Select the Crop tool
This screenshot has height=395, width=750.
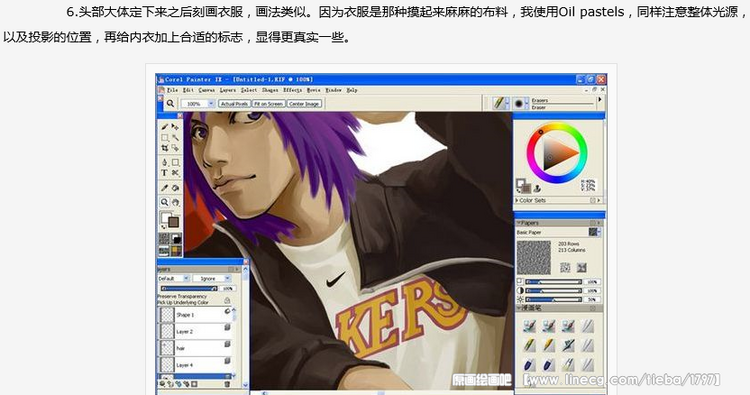tap(165, 148)
